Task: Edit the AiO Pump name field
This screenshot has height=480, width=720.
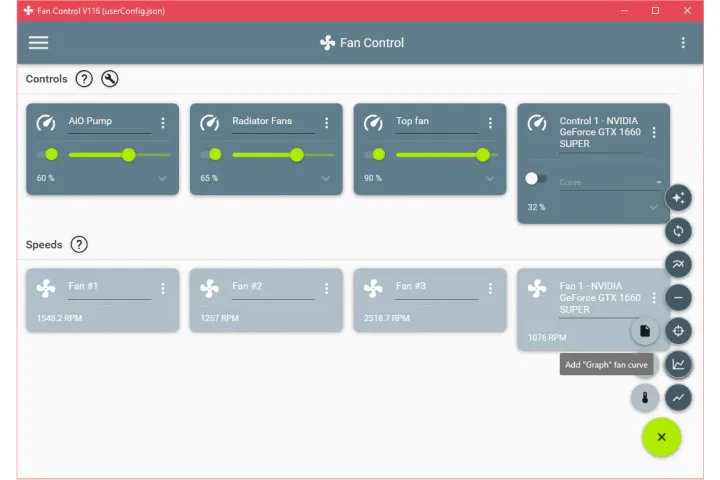Action: point(109,123)
